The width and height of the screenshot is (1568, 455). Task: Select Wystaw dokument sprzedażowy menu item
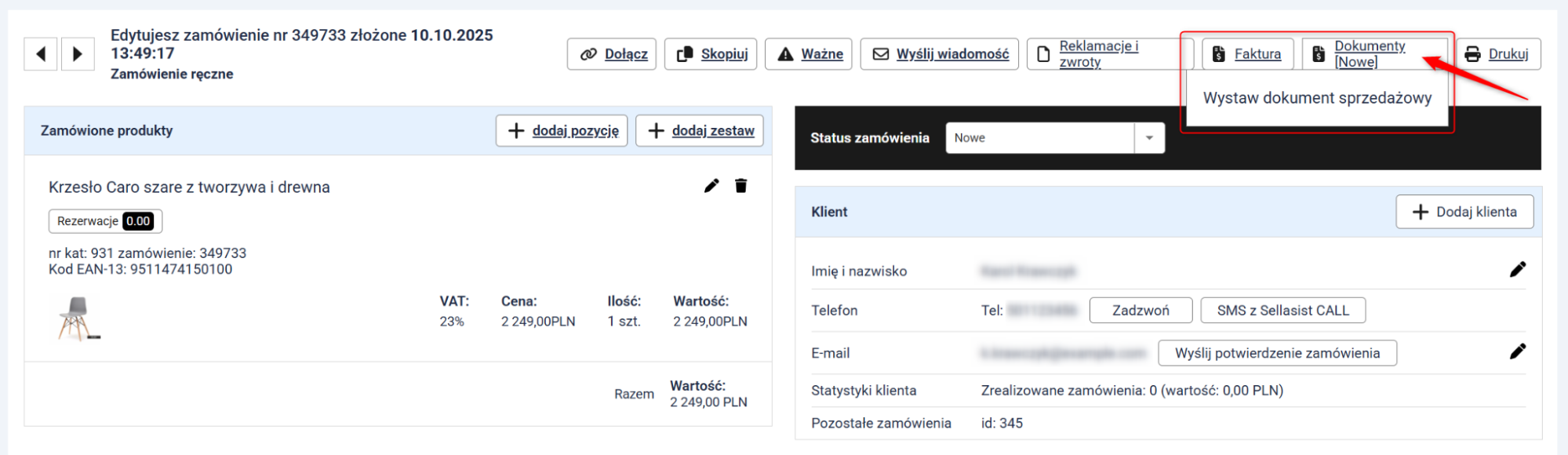[x=1317, y=98]
